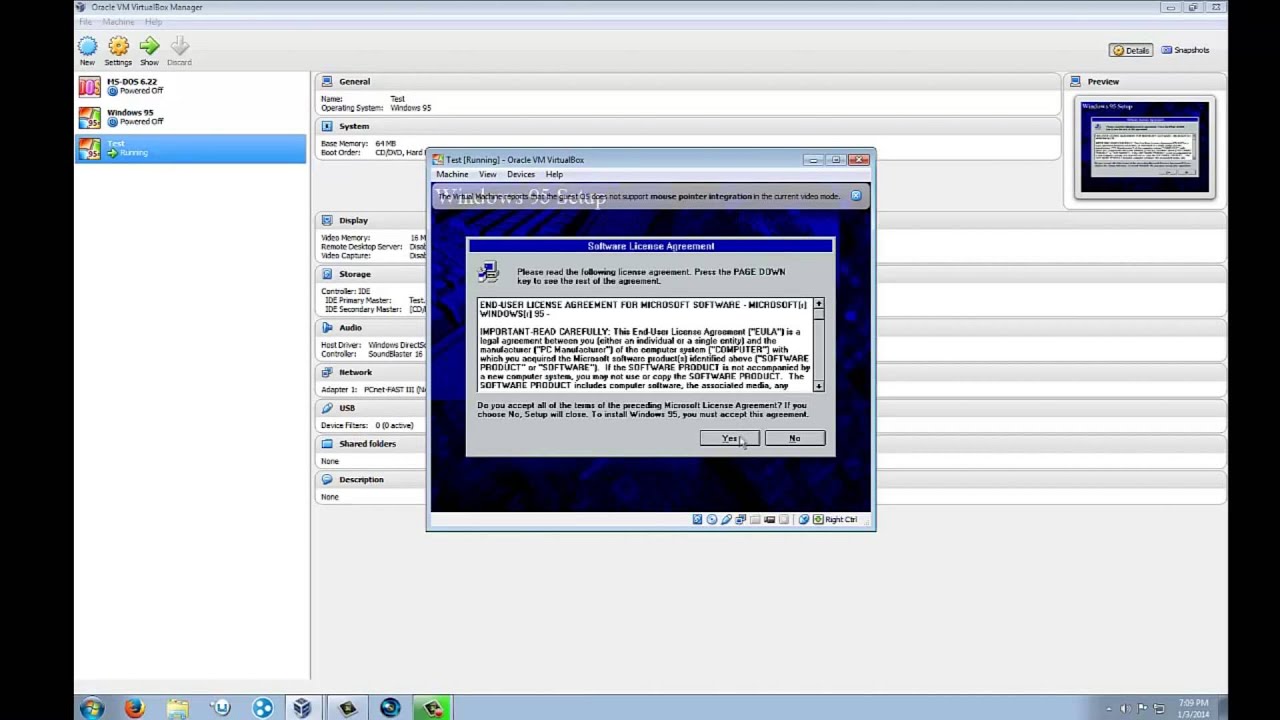This screenshot has width=1280, height=720.
Task: Click the Description section icon
Action: (327, 480)
